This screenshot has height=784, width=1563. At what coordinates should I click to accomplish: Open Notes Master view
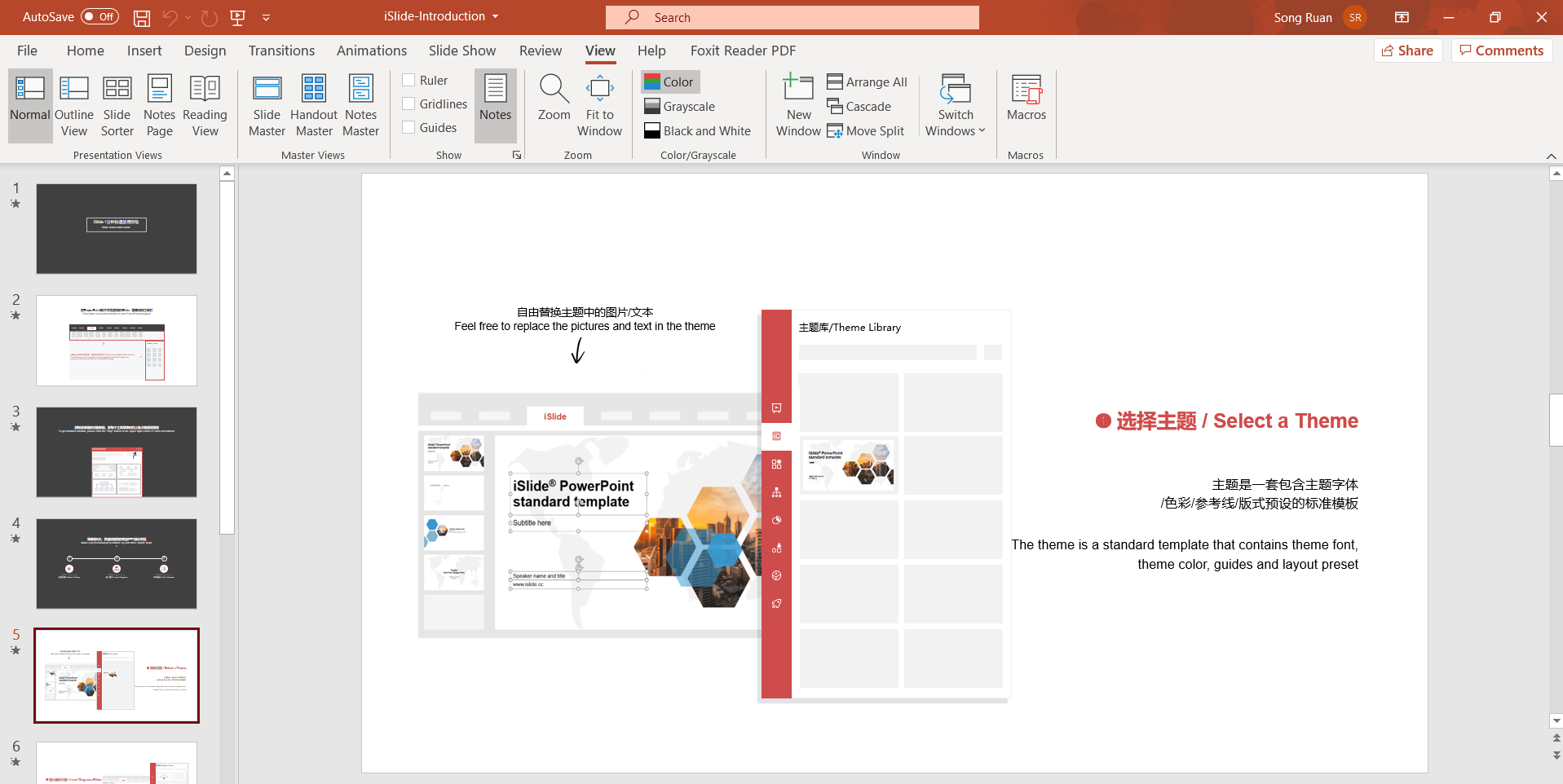click(x=360, y=106)
